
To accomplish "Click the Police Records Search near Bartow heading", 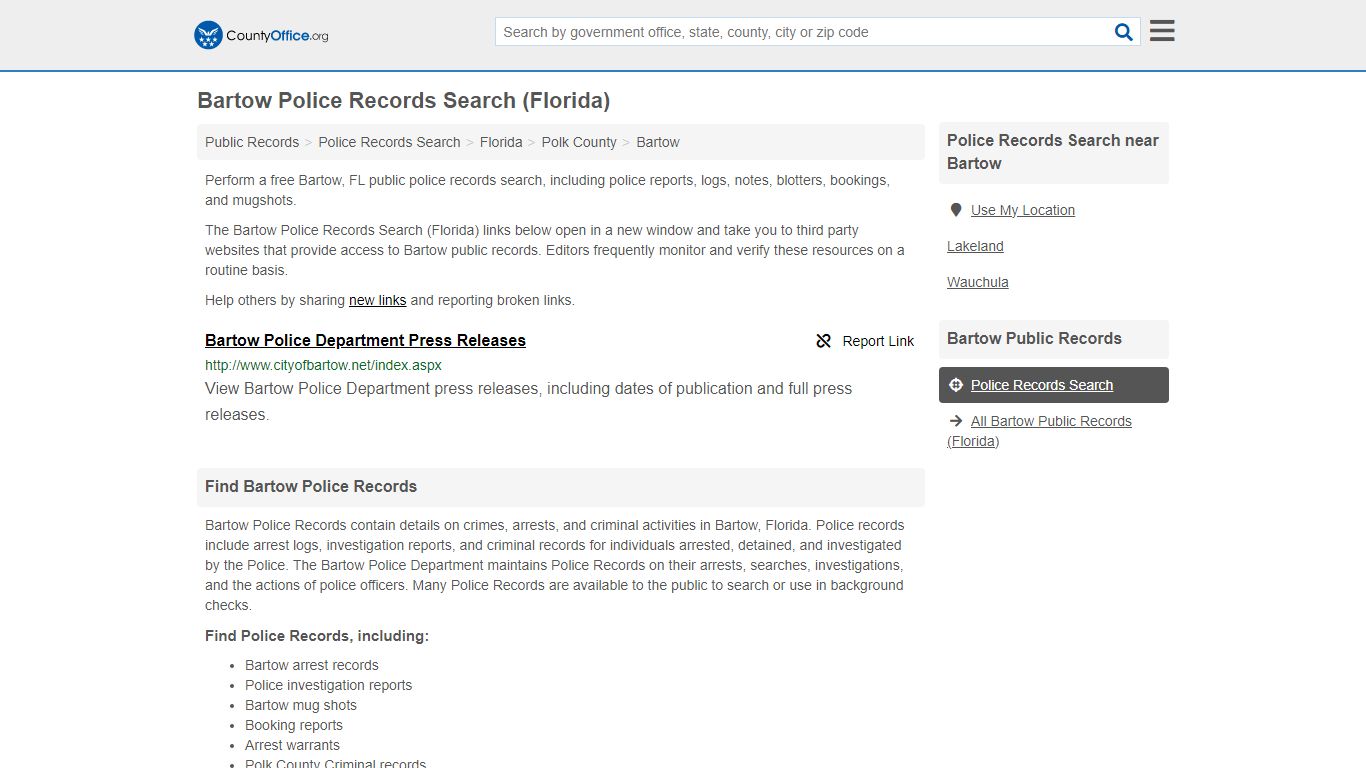I will tap(1053, 152).
